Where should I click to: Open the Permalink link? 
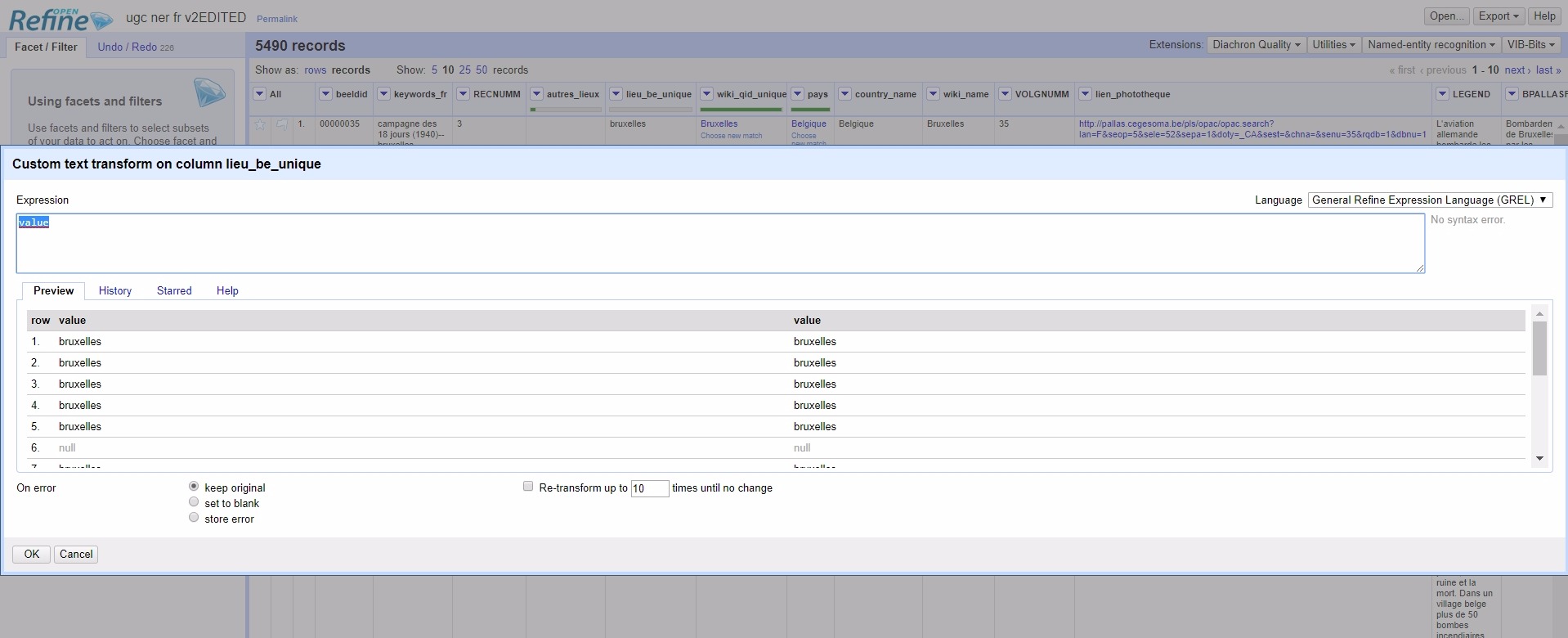click(x=277, y=19)
